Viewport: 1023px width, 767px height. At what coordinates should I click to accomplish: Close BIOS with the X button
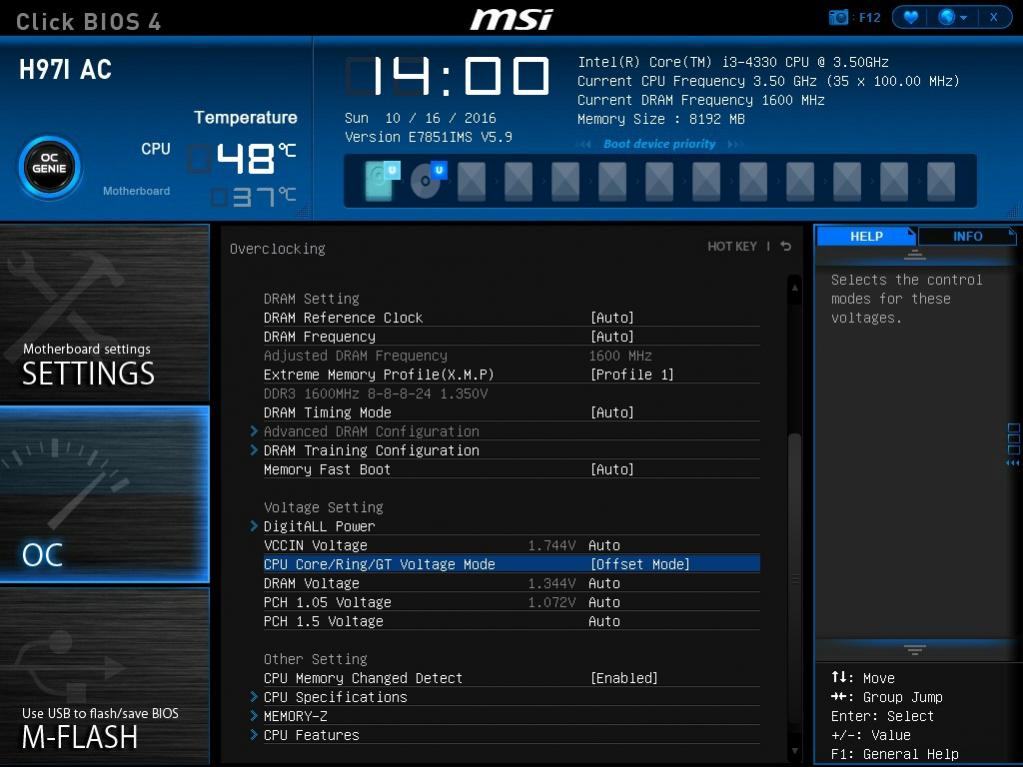(994, 18)
